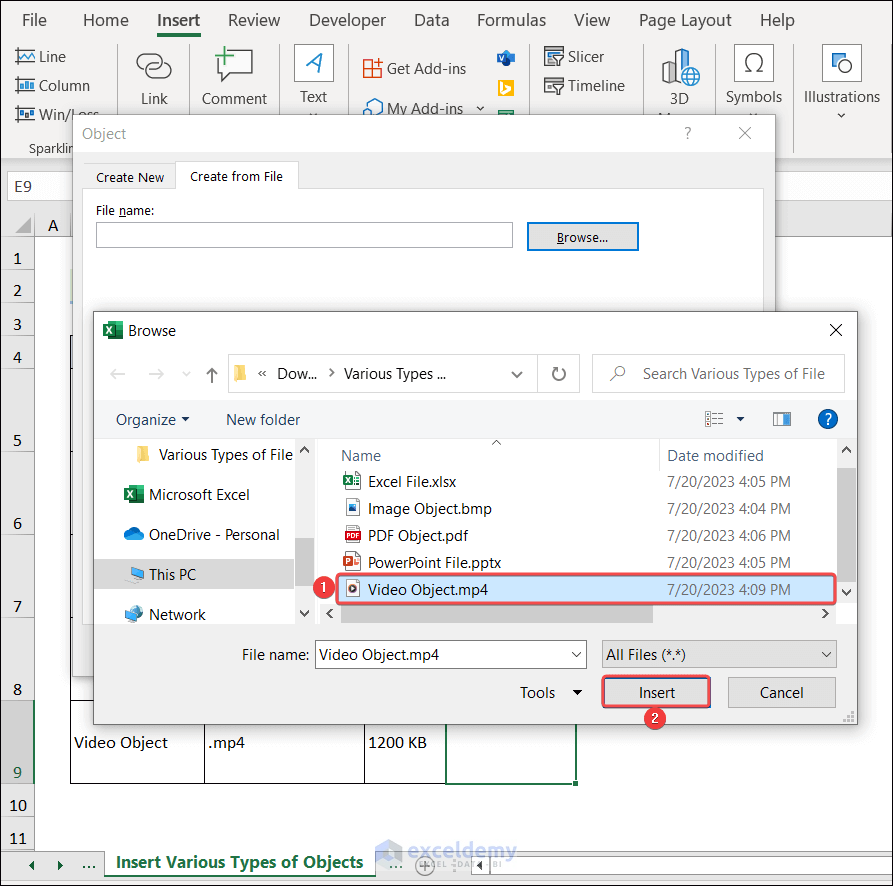This screenshot has width=893, height=886.
Task: Select Network in navigation pane
Action: point(165,614)
